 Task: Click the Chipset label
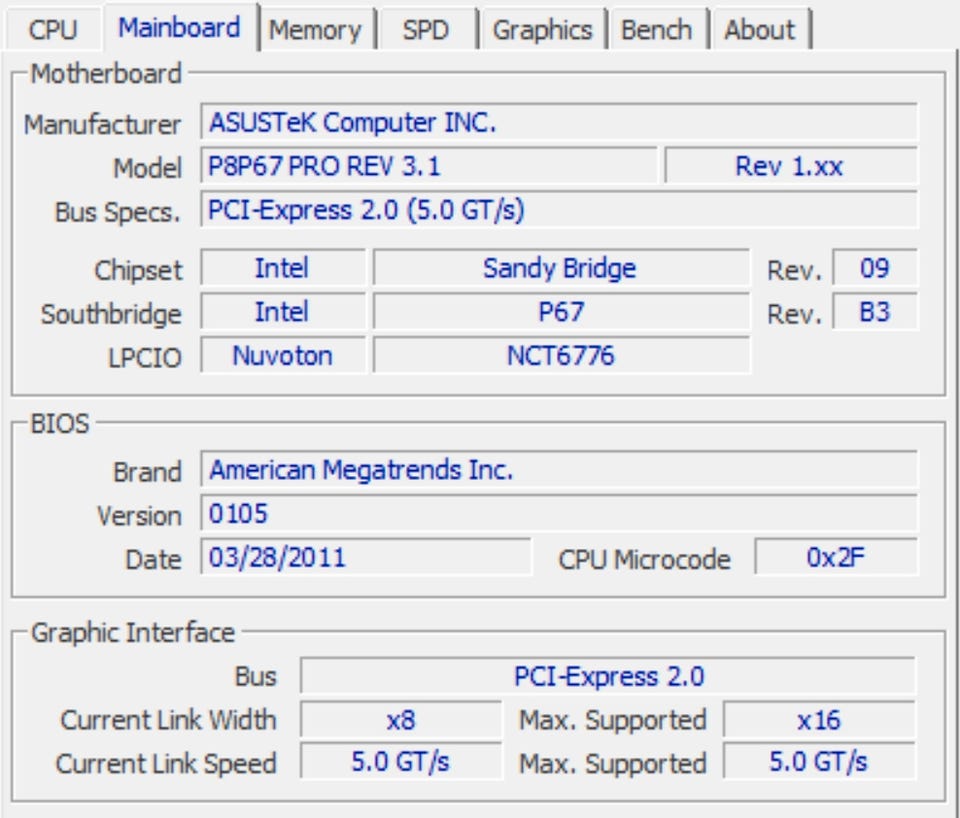(138, 270)
